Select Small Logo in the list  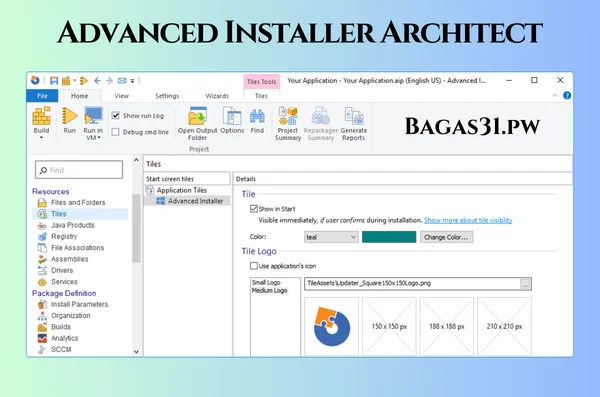(266, 282)
